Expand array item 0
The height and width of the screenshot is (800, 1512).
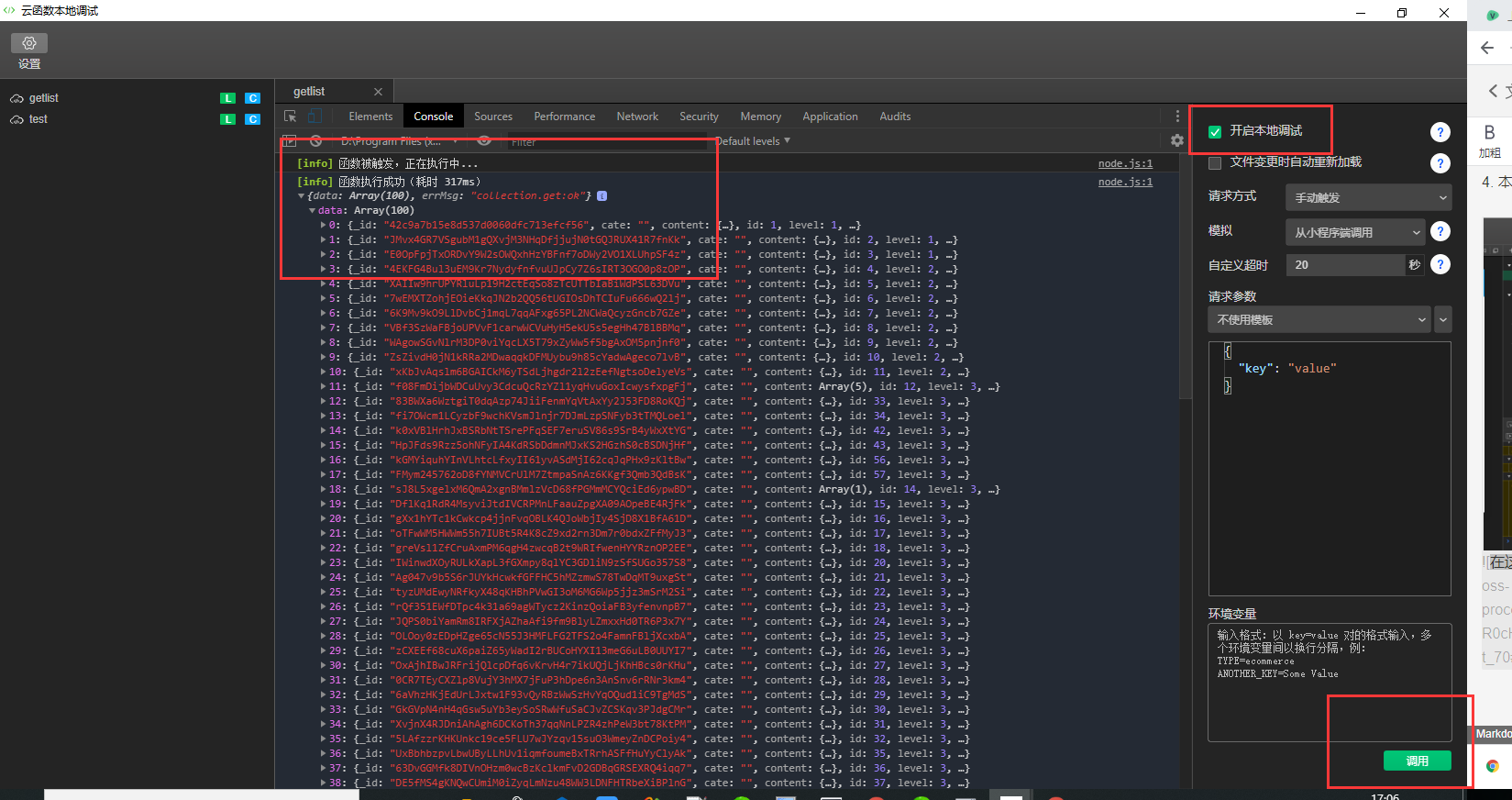323,225
